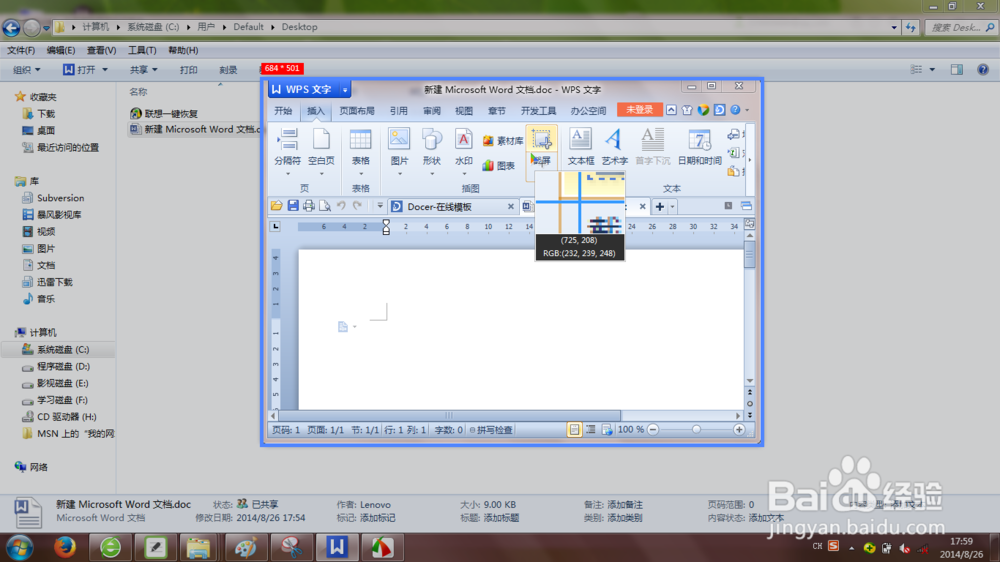Open the 开发工具 ribbon tab

click(x=538, y=110)
